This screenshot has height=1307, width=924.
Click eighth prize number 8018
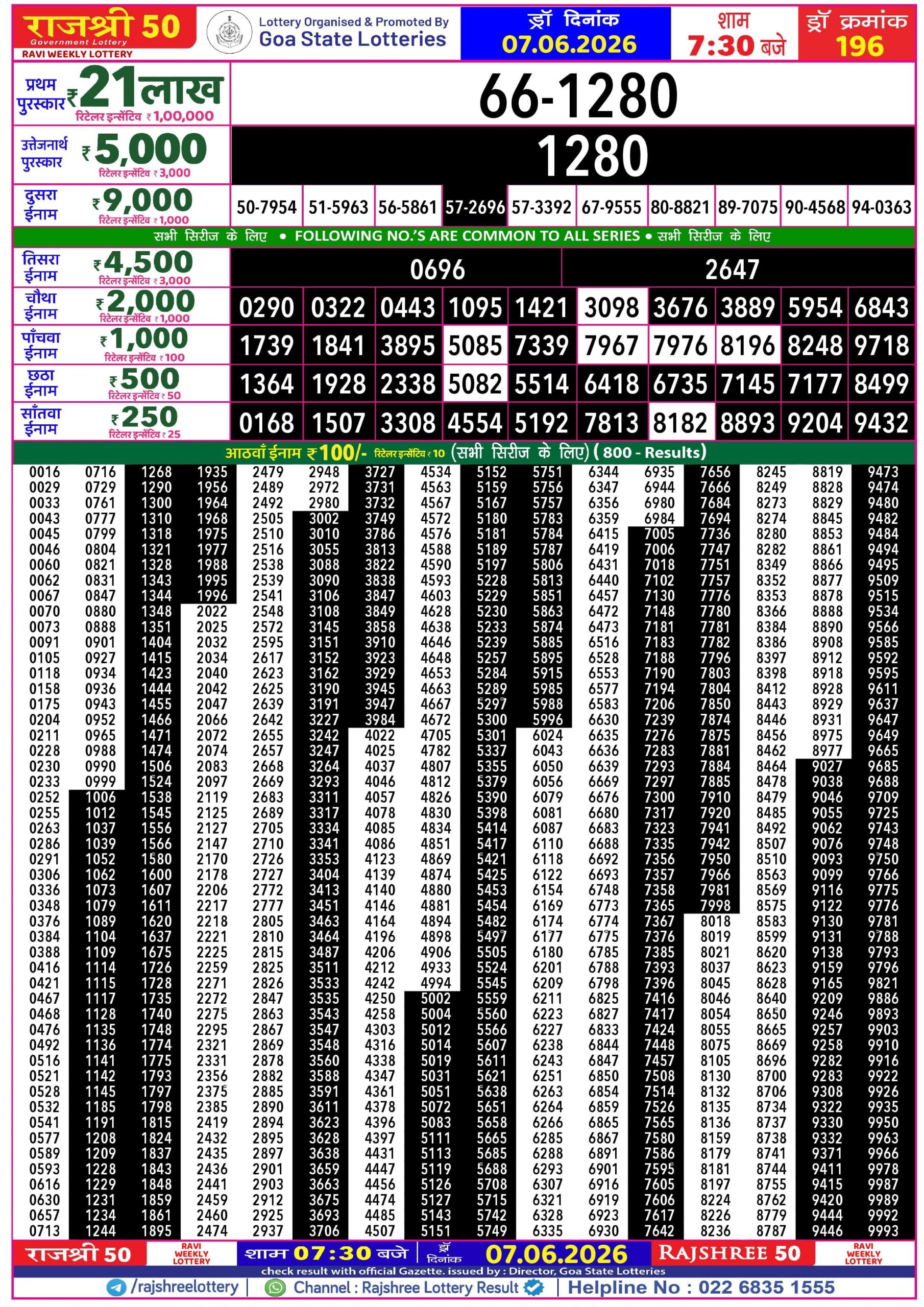(715, 921)
